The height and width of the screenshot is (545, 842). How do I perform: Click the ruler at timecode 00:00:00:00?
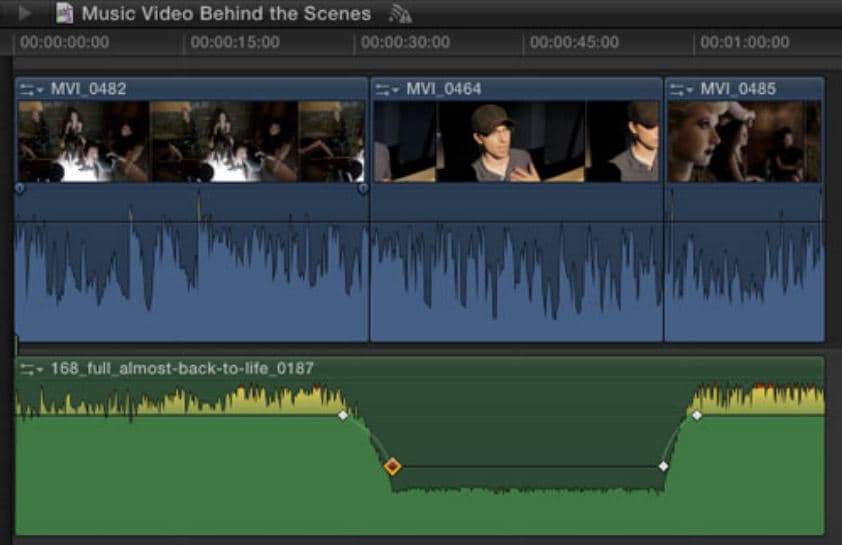(x=64, y=42)
